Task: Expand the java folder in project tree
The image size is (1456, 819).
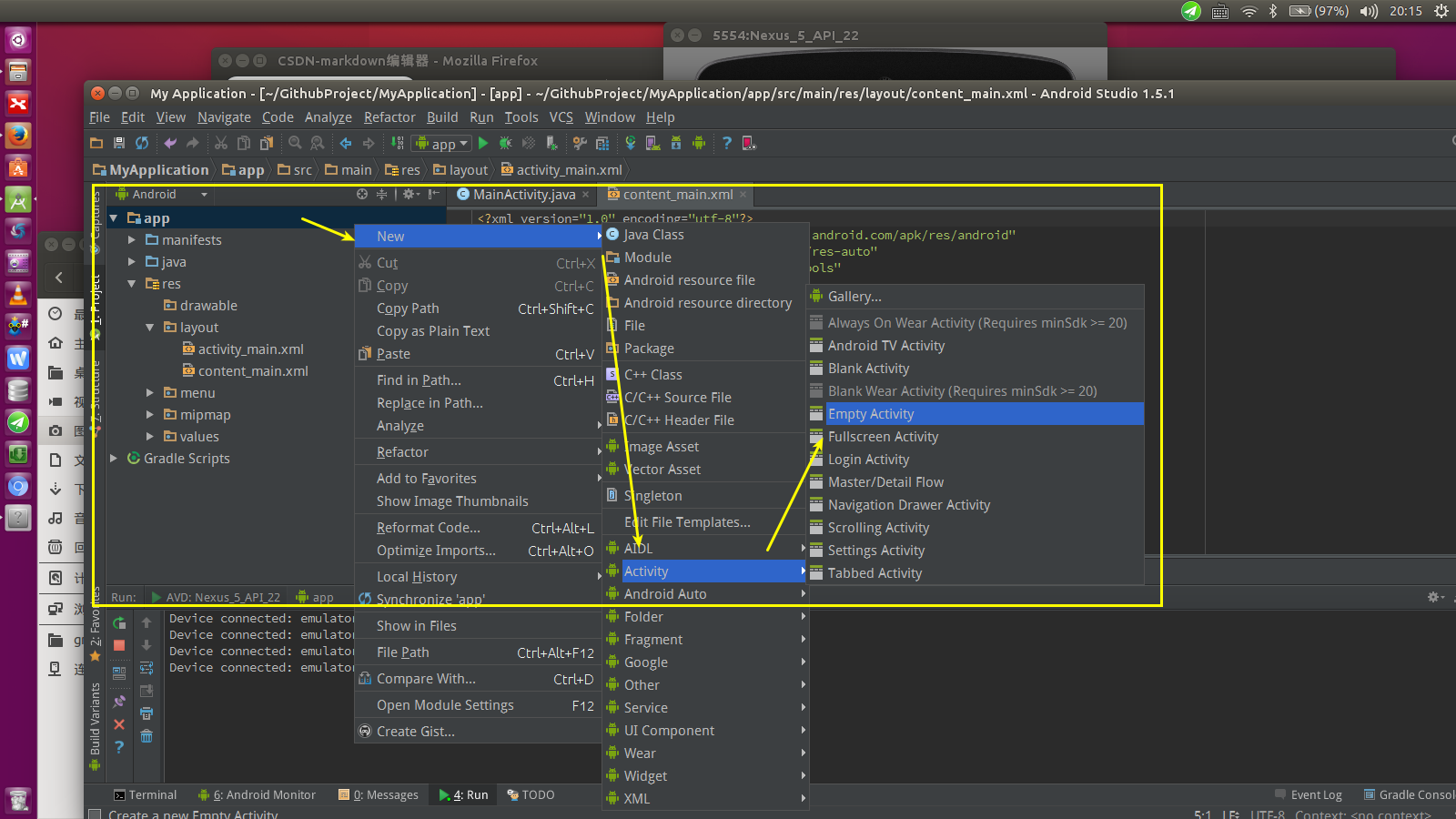Action: click(132, 262)
